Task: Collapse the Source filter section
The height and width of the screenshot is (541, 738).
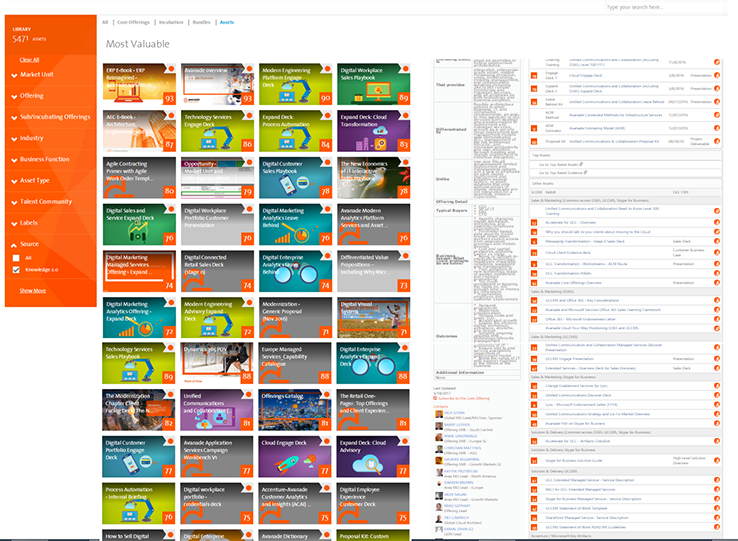Action: coord(29,244)
